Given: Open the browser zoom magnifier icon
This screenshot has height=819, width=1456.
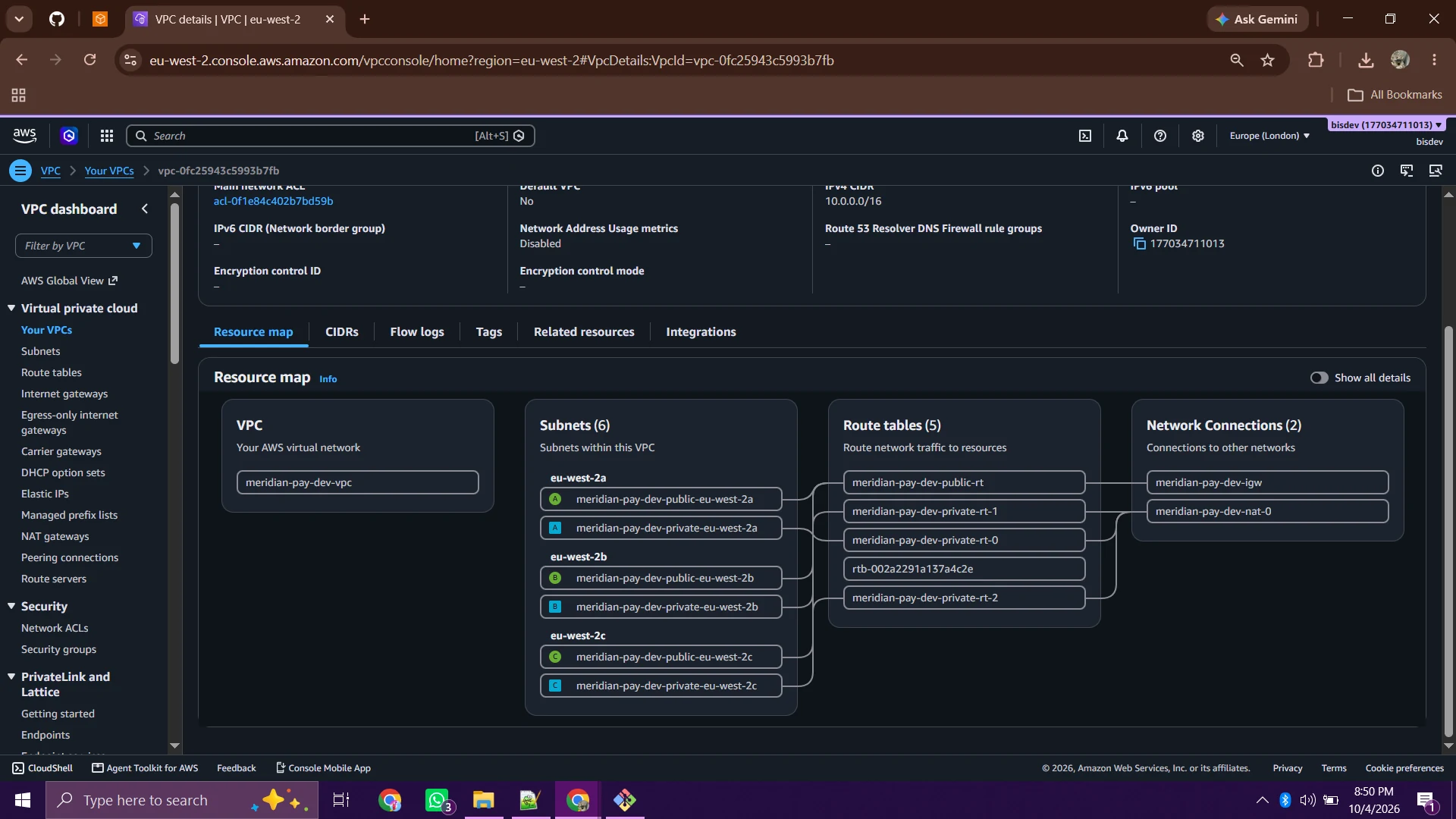Looking at the screenshot, I should 1237,60.
